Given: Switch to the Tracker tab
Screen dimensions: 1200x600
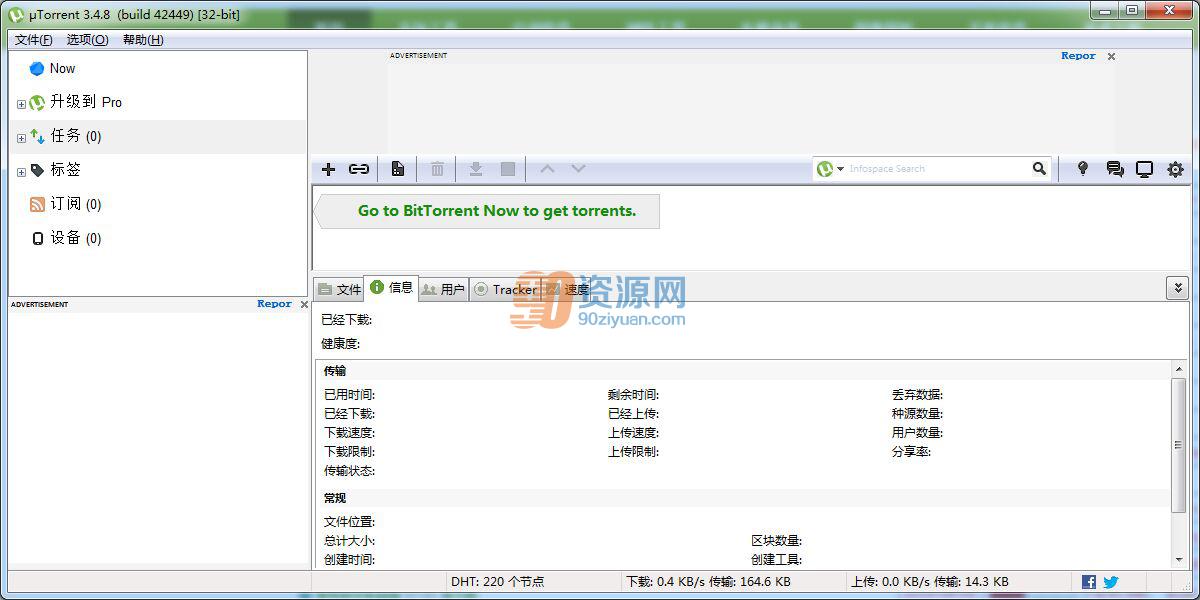Looking at the screenshot, I should [505, 289].
